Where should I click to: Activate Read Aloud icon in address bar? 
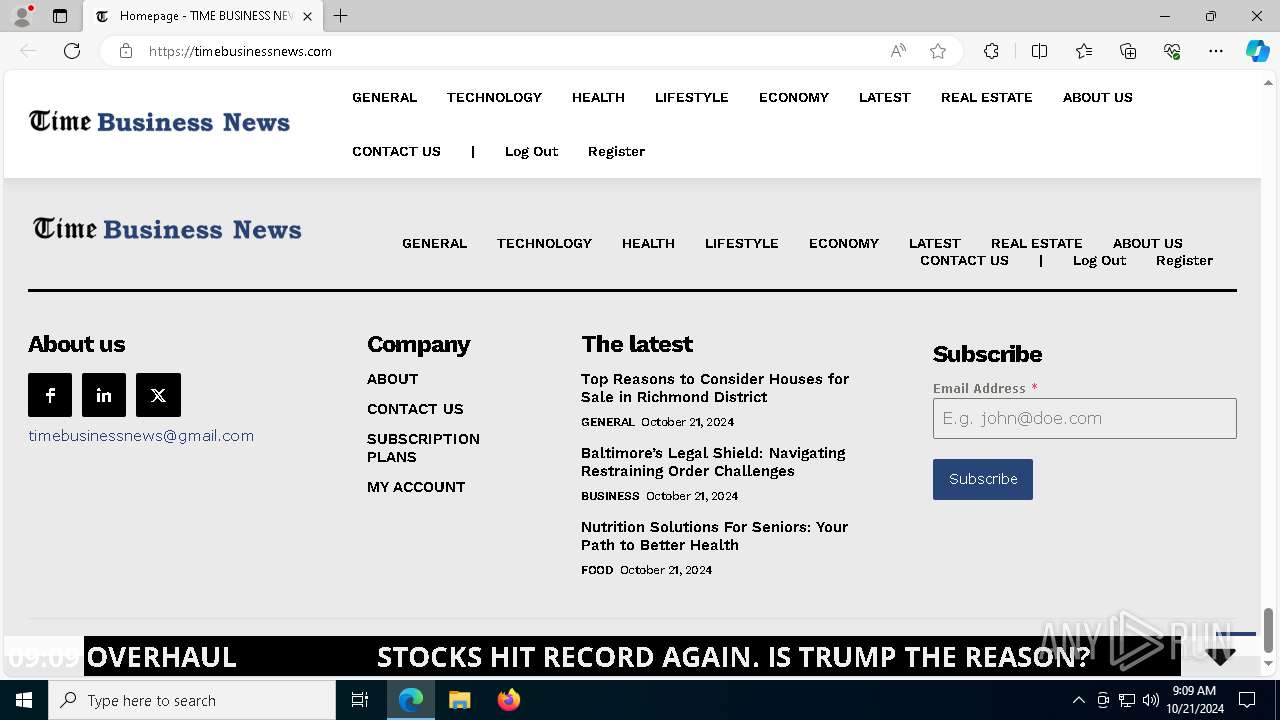(x=898, y=51)
